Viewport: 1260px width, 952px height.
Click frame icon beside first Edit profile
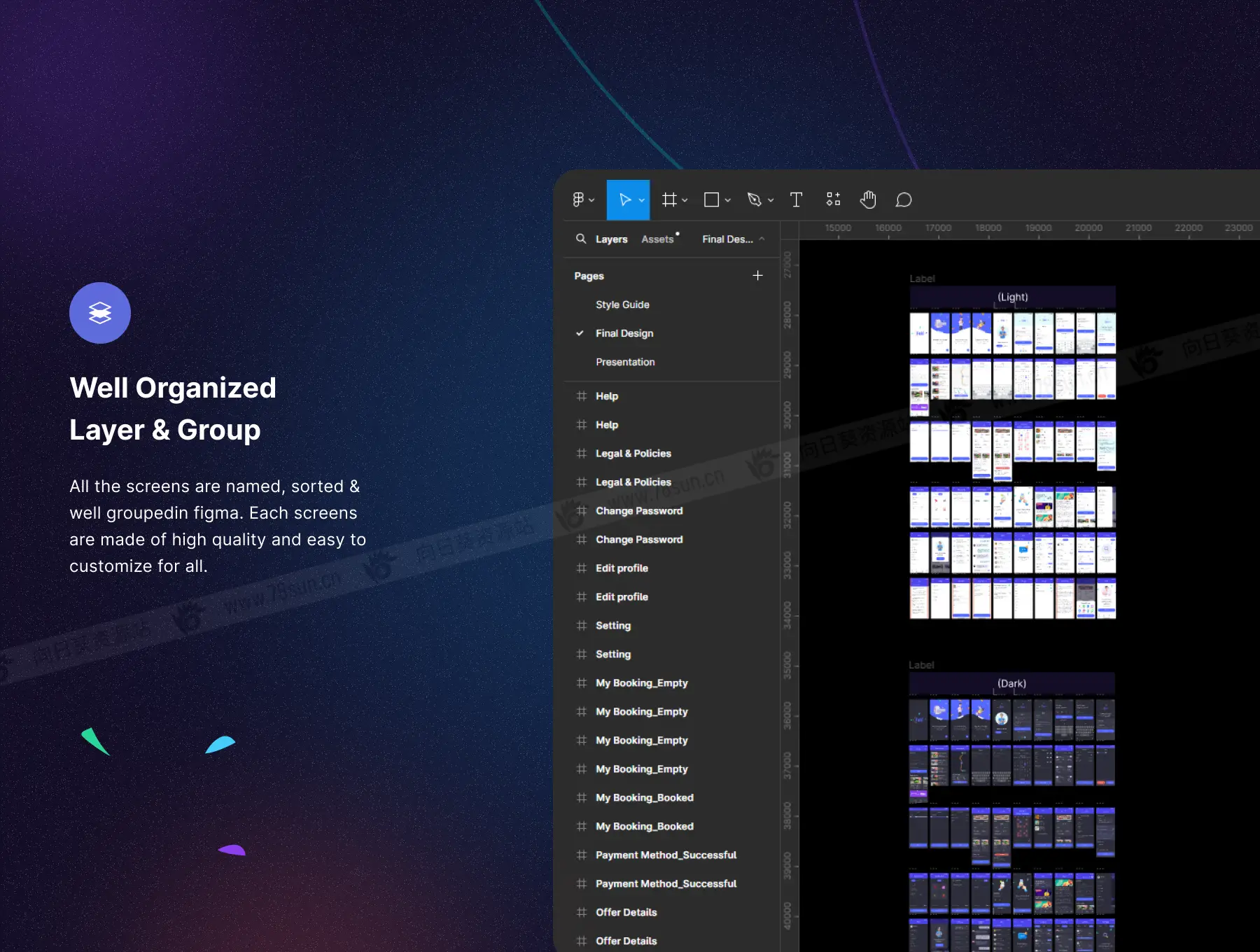(581, 568)
